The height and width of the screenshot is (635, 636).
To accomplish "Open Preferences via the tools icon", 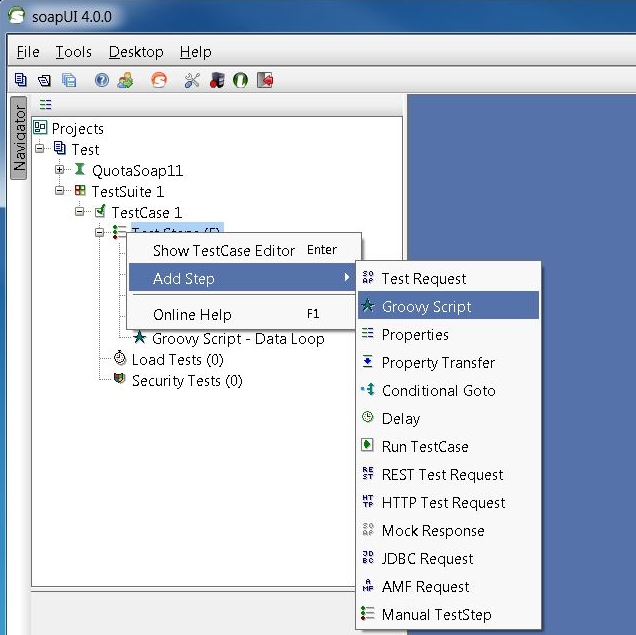I will point(192,80).
